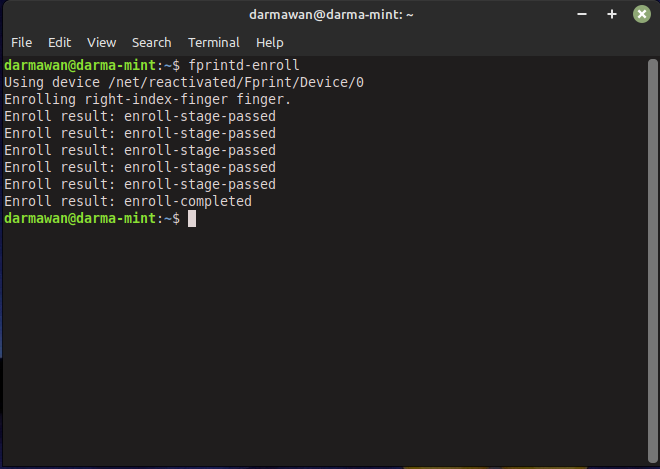Open the View menu
The image size is (660, 469).
pyautogui.click(x=101, y=43)
